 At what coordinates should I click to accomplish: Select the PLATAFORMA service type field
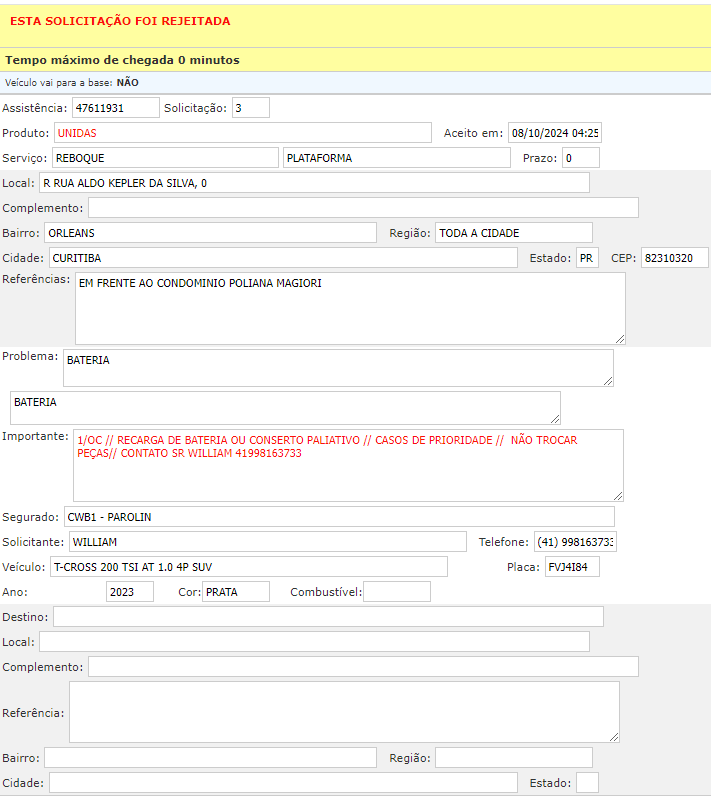pyautogui.click(x=397, y=158)
